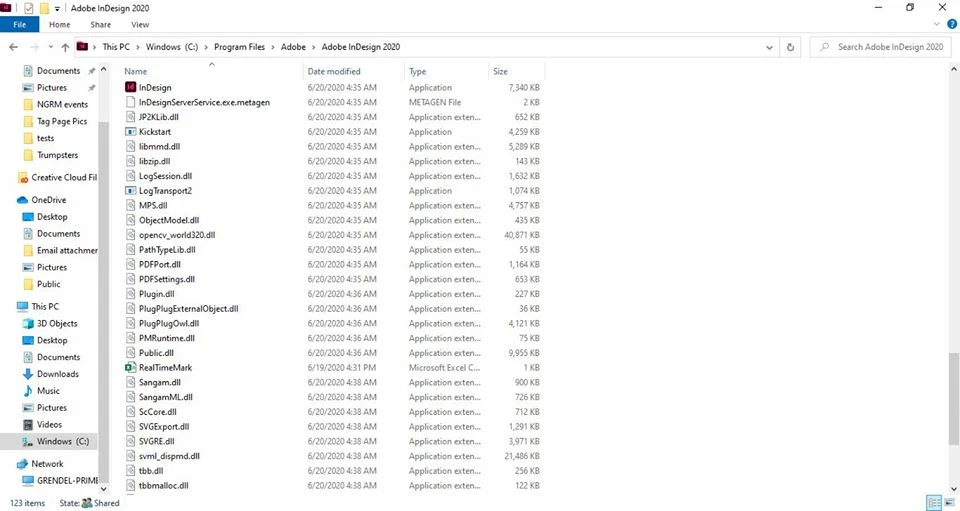Click the Search Adobe InDesign 2020 box
The width and height of the screenshot is (960, 511).
(880, 47)
